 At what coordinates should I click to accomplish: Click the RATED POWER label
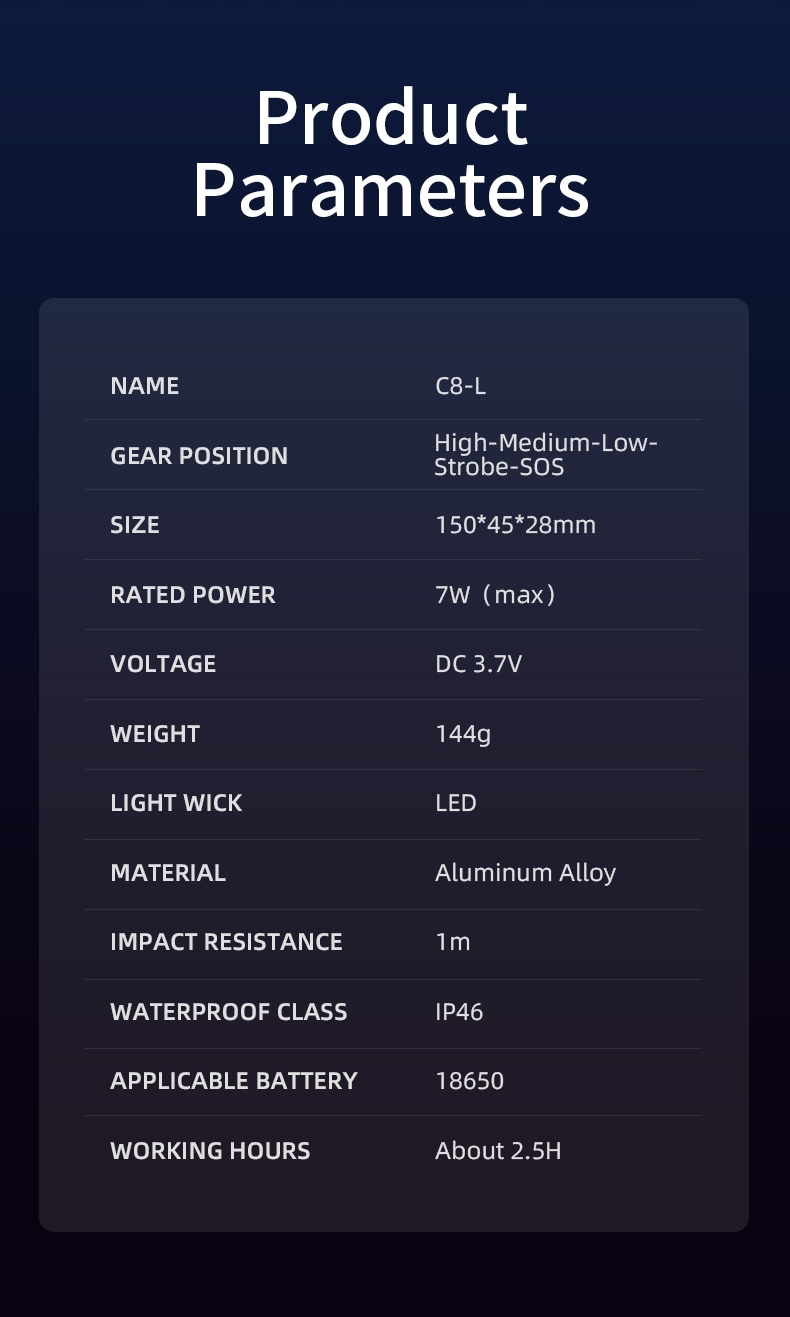(x=193, y=595)
